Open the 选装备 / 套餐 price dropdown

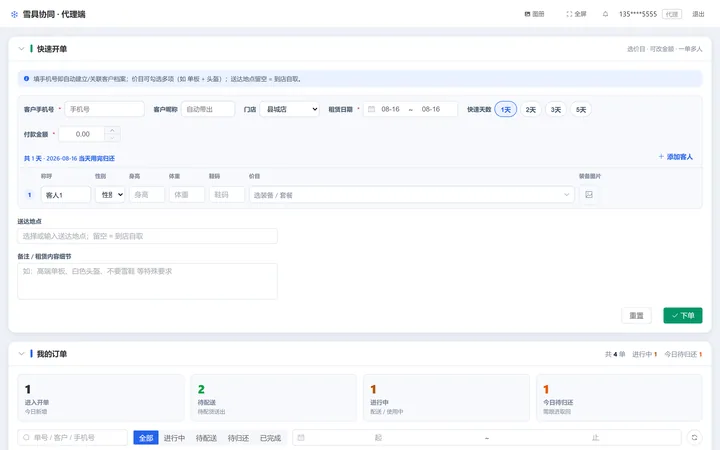[x=411, y=195]
